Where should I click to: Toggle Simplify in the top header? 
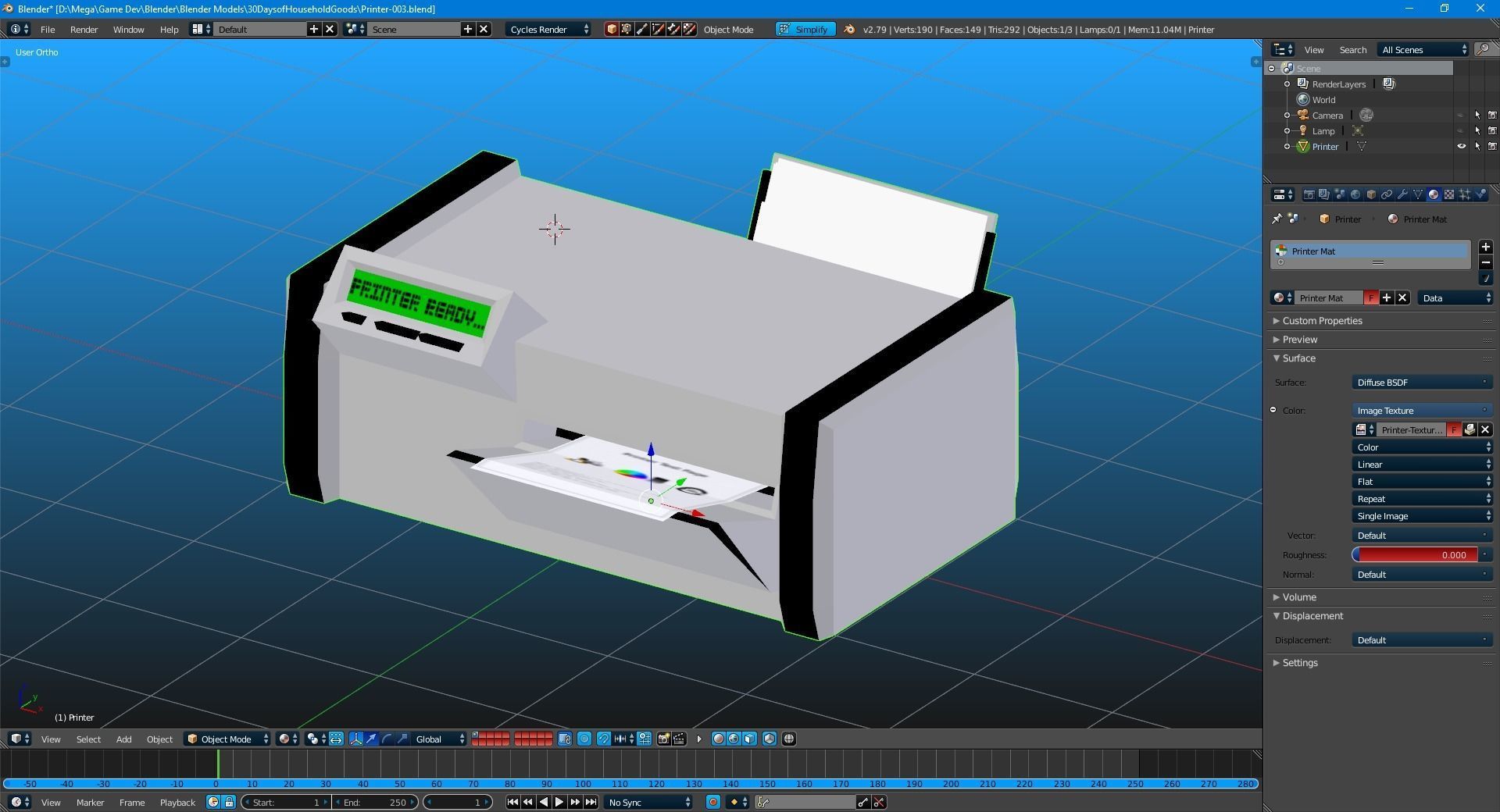805,29
